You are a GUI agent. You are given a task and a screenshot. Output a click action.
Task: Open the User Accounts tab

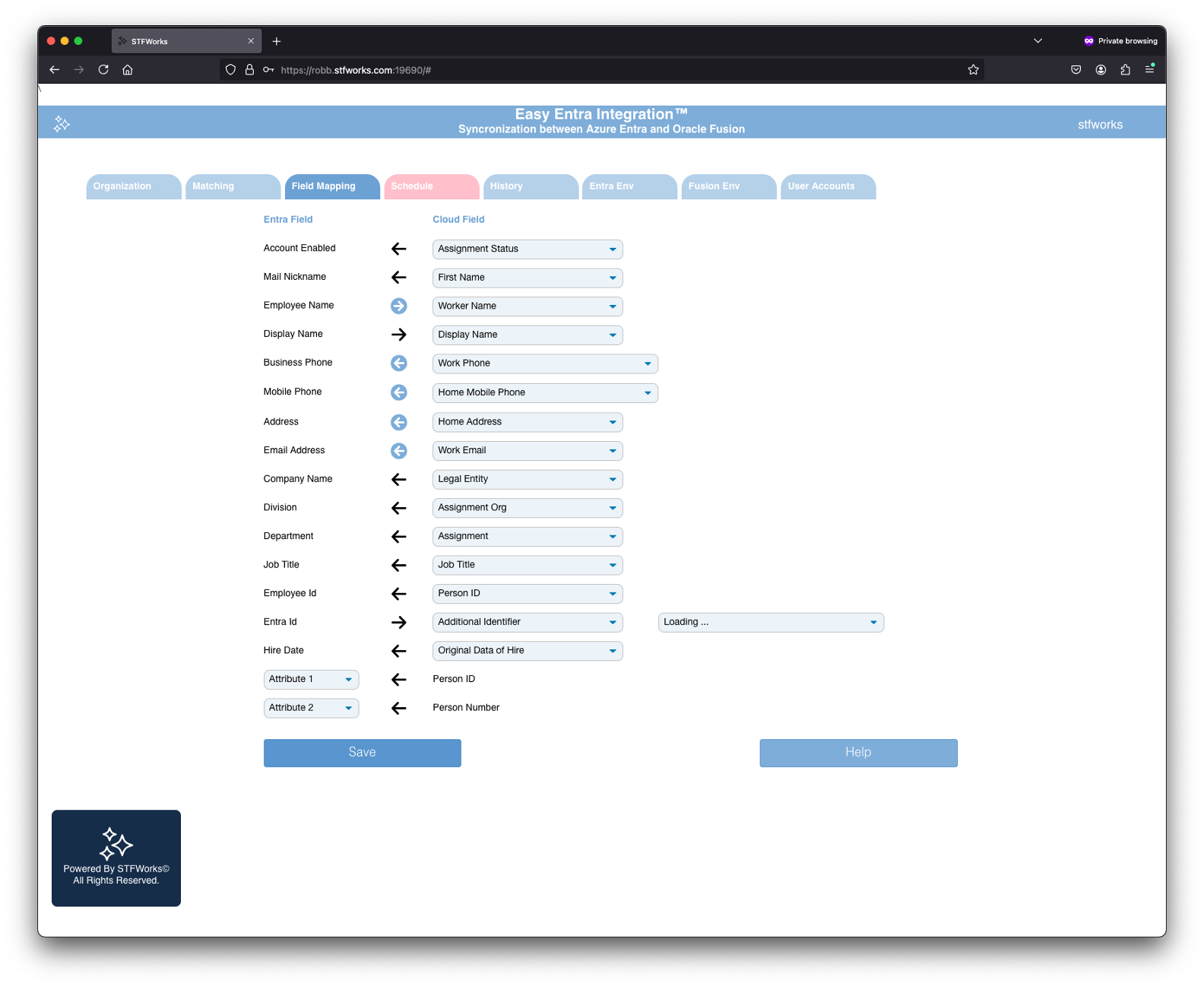[x=827, y=186]
